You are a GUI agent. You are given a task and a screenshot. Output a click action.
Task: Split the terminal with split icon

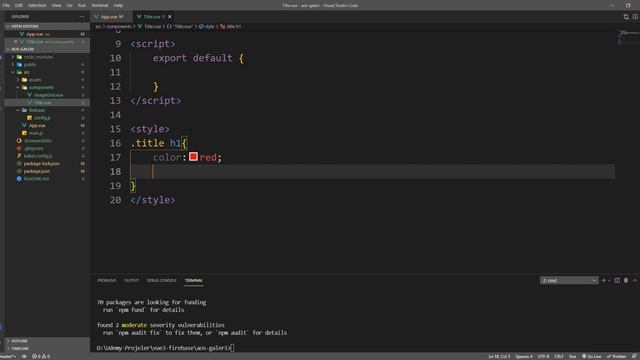point(617,280)
